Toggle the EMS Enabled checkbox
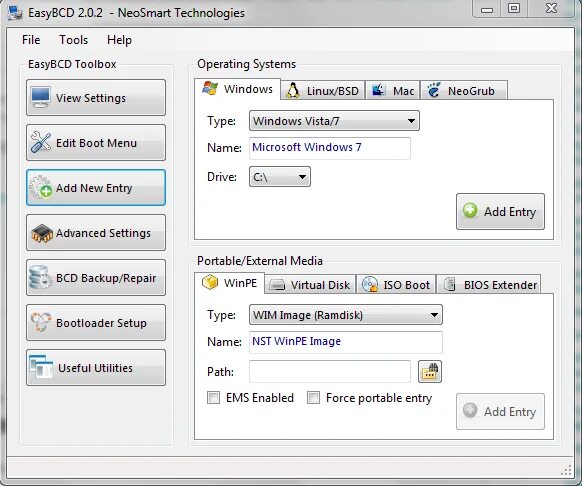This screenshot has width=582, height=486. pyautogui.click(x=213, y=398)
